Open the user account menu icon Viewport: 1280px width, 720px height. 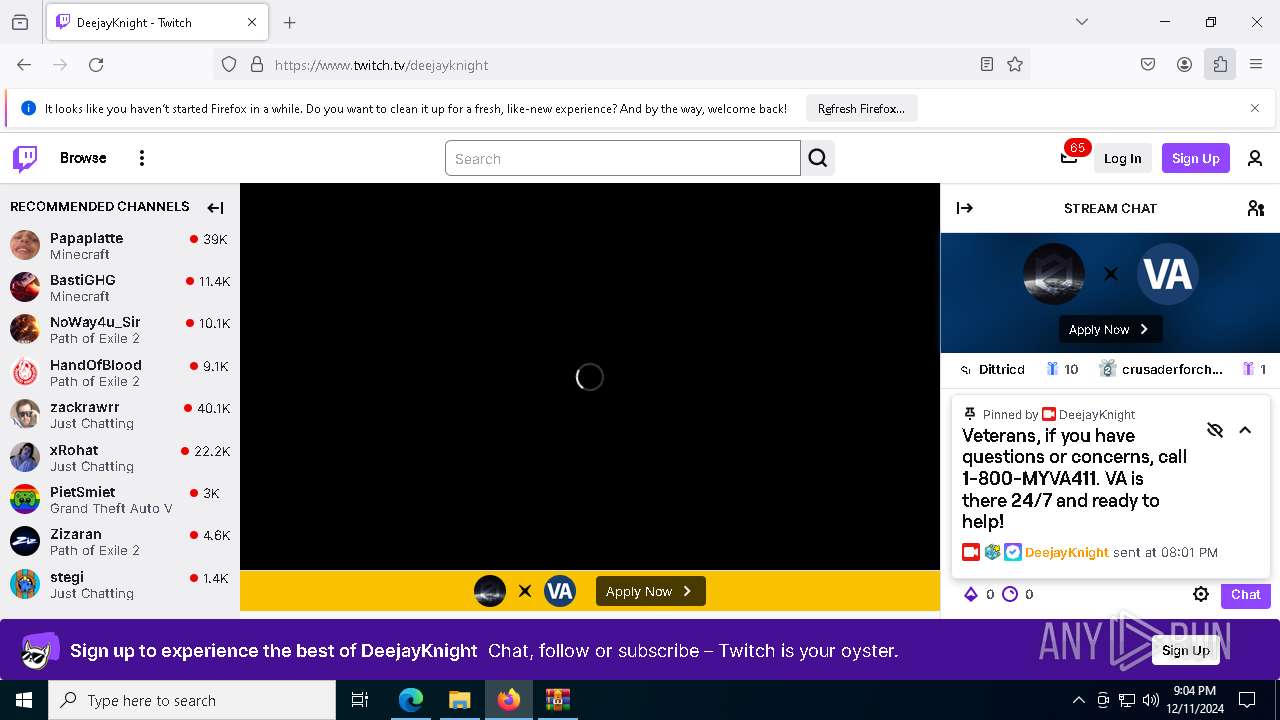pyautogui.click(x=1255, y=158)
